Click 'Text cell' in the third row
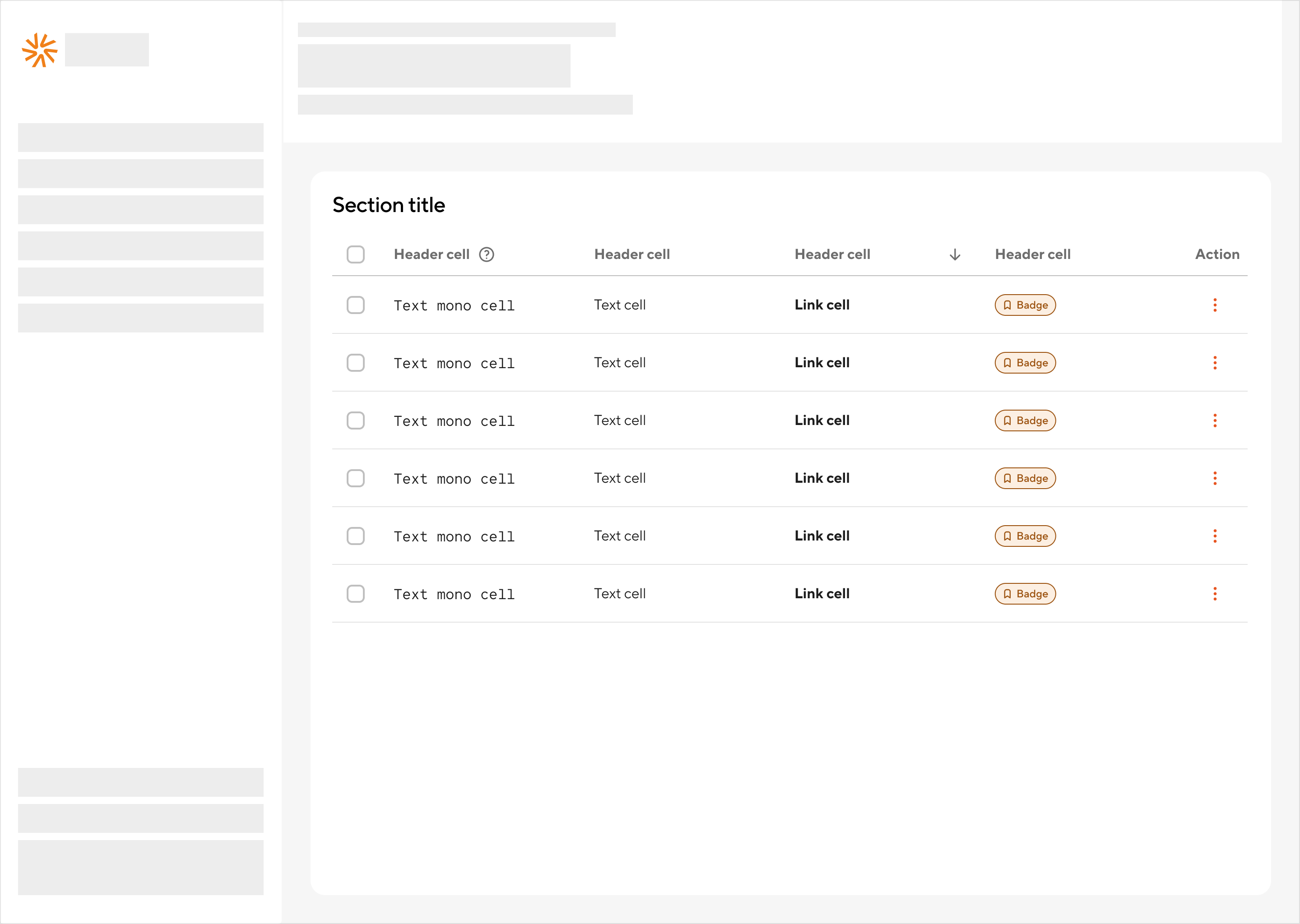 pyautogui.click(x=620, y=420)
